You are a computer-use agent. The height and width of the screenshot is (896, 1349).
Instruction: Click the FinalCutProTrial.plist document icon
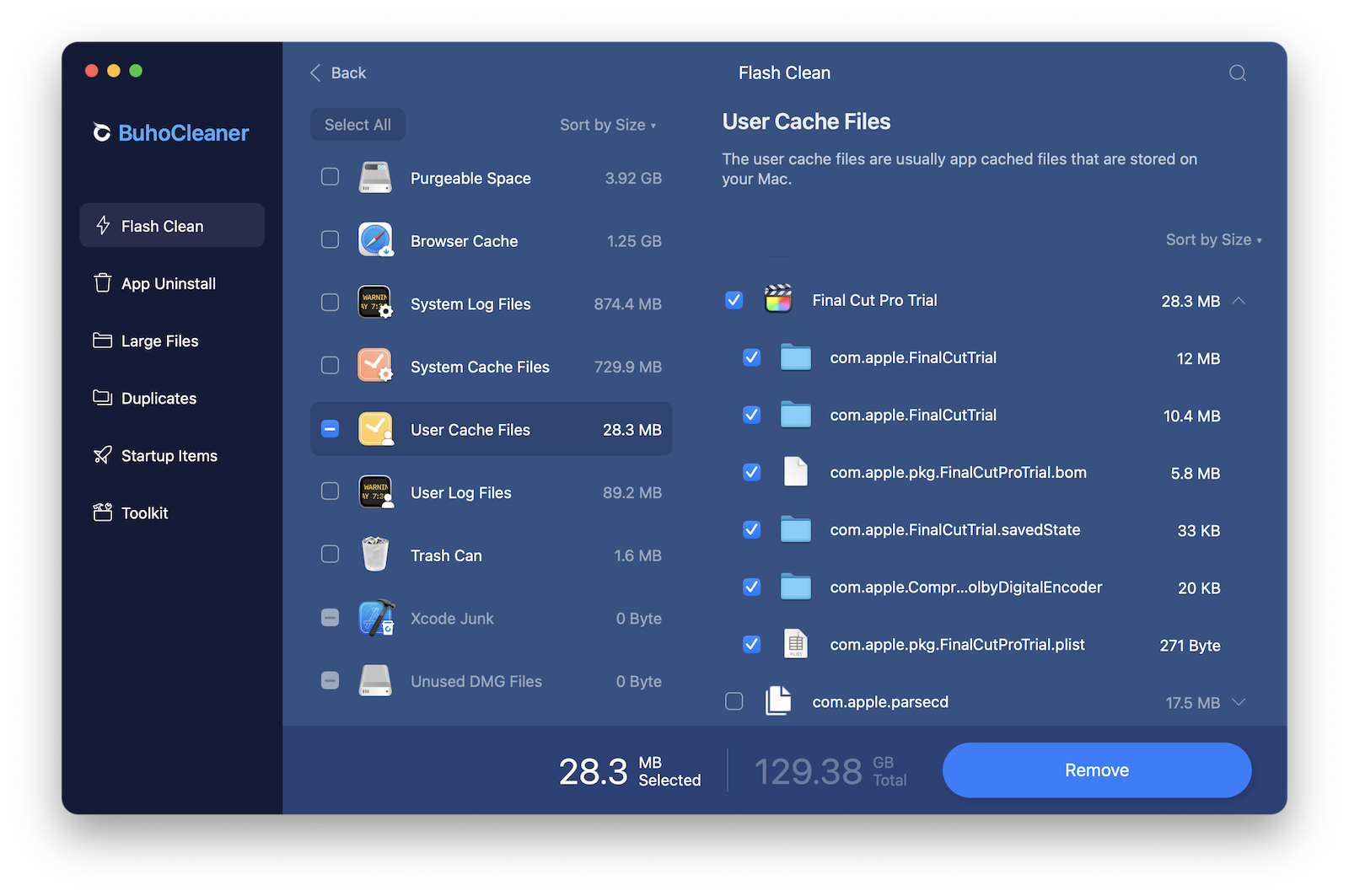pos(795,644)
